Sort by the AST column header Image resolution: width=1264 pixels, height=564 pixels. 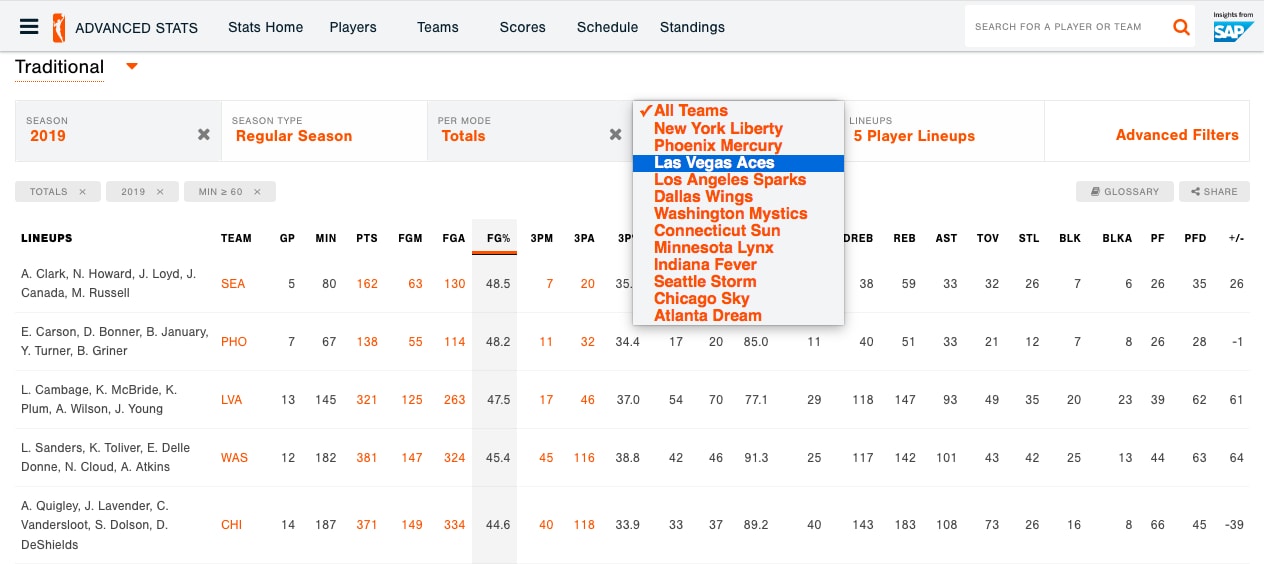click(946, 238)
